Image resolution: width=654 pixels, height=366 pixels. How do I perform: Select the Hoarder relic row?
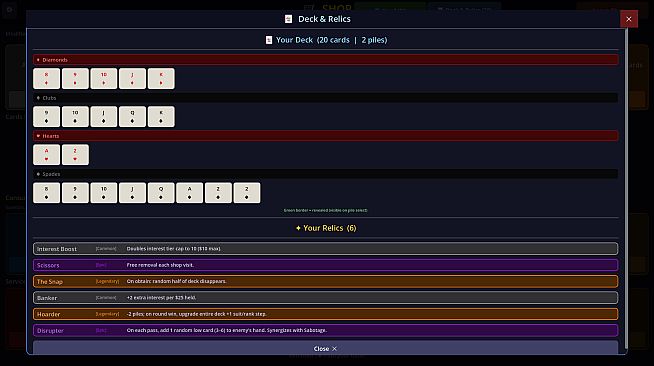tap(325, 314)
